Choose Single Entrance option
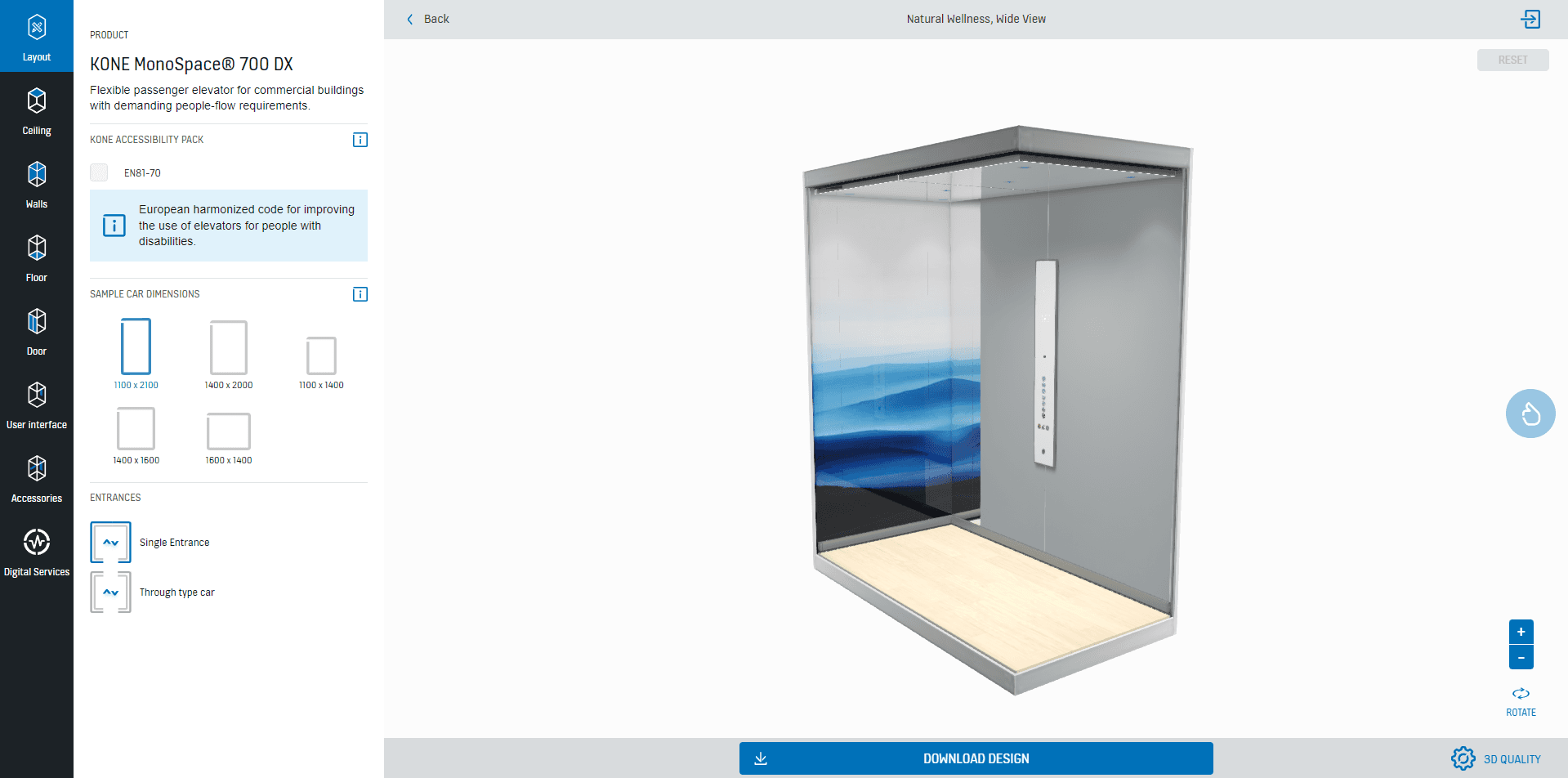 pos(150,543)
